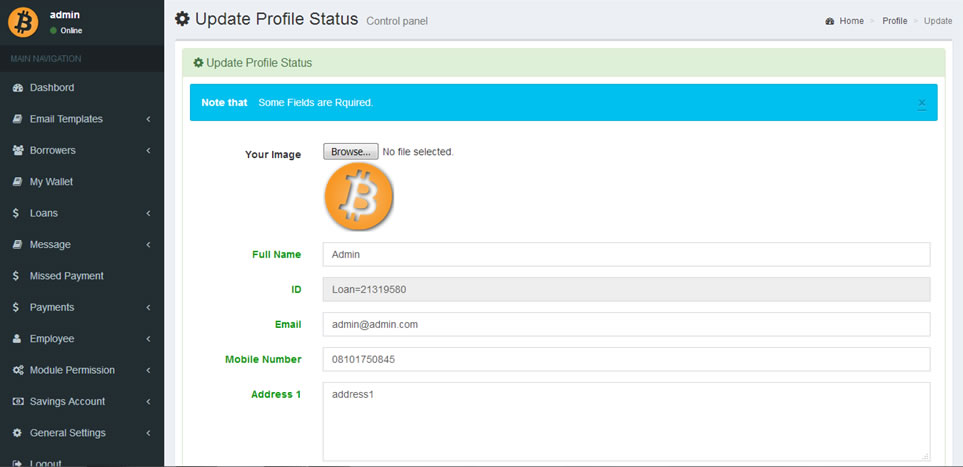The width and height of the screenshot is (963, 467).
Task: Click the Bitcoin admin avatar logo
Action: [23, 22]
